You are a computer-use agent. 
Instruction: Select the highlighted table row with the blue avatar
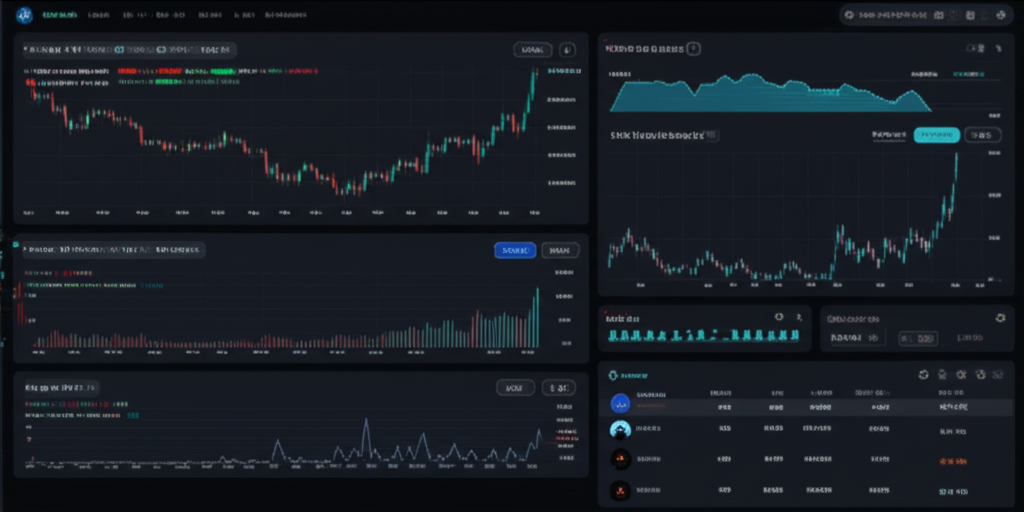point(807,406)
